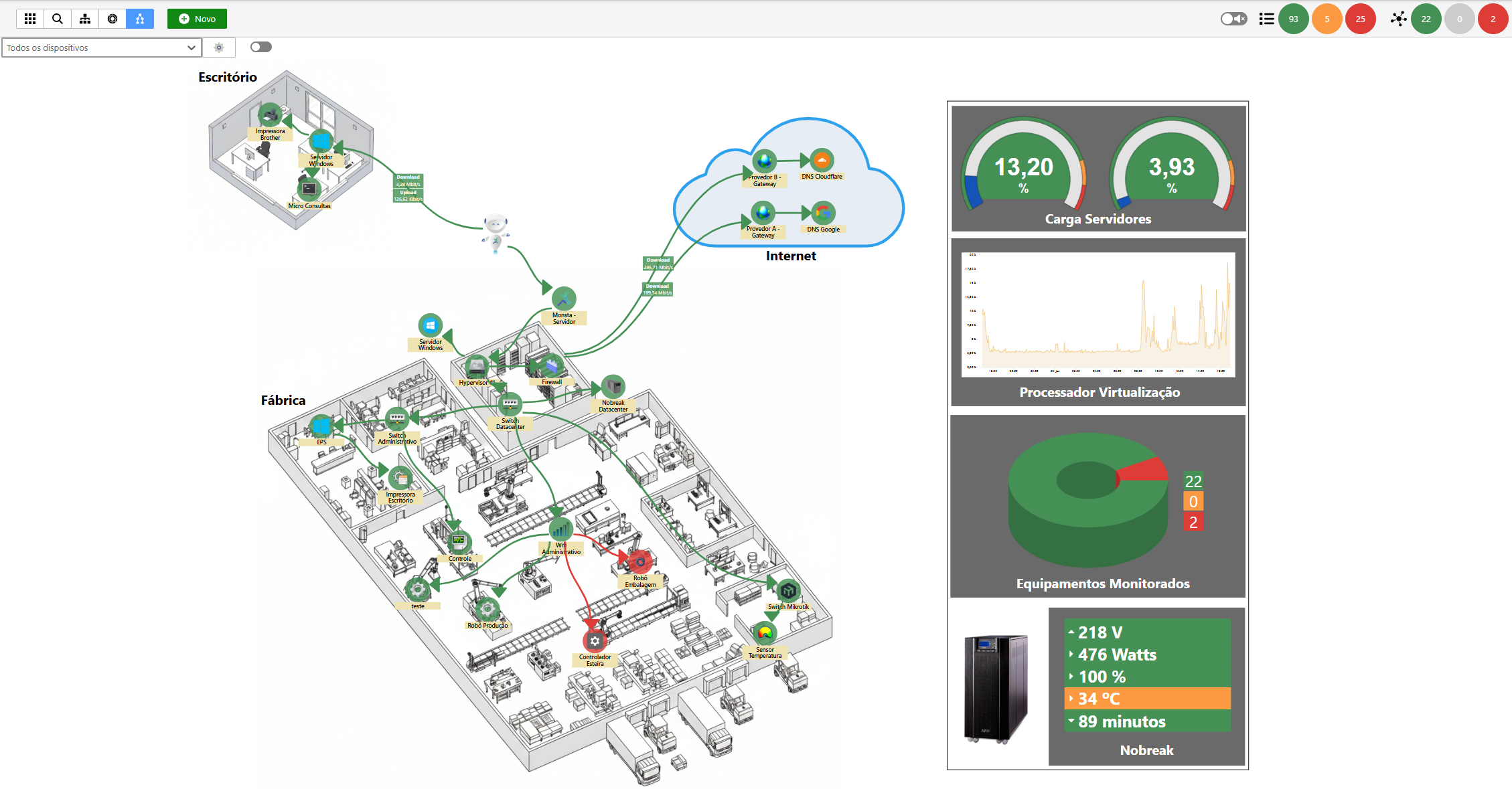
Task: Open the Todos os dispositivos dropdown
Action: [102, 48]
